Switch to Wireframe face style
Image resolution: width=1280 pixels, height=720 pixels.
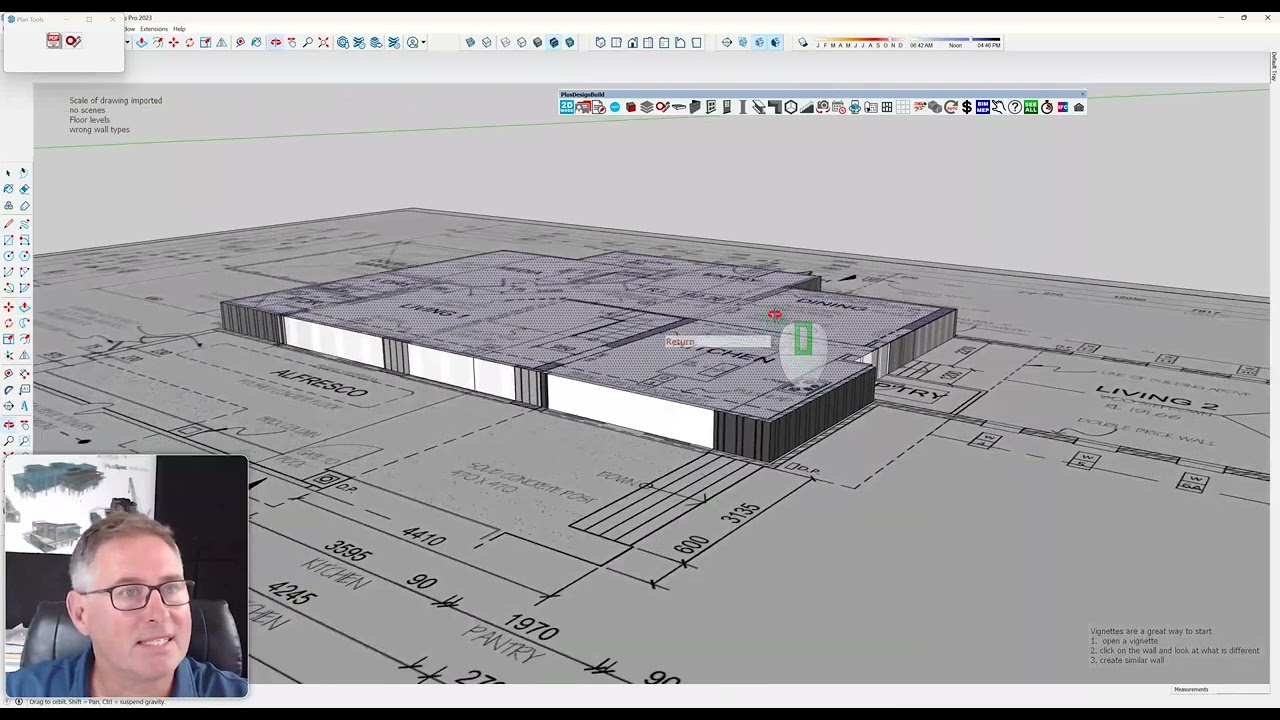click(x=505, y=42)
